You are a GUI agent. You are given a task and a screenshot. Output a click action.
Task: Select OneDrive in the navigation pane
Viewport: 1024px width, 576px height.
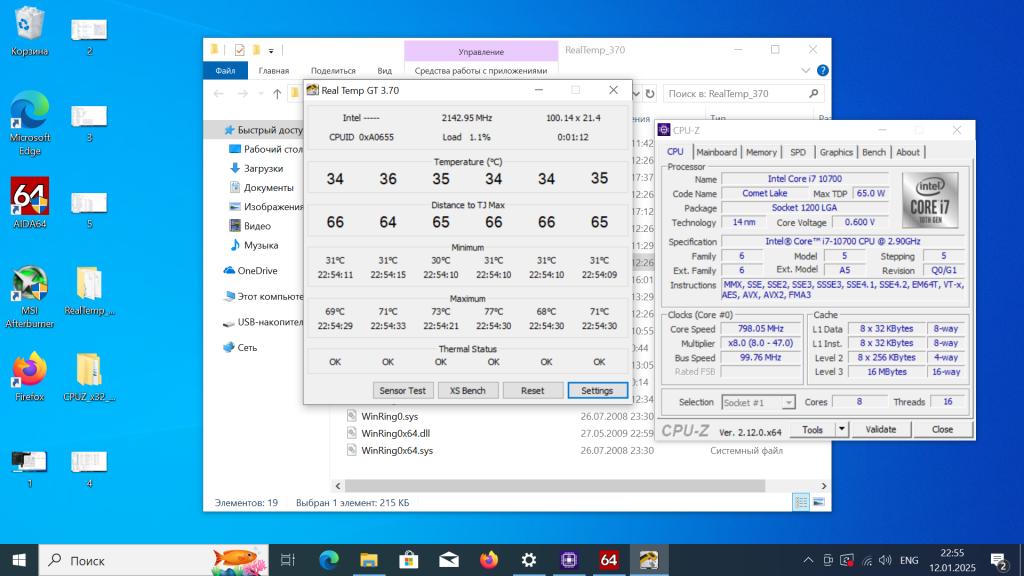[x=250, y=271]
